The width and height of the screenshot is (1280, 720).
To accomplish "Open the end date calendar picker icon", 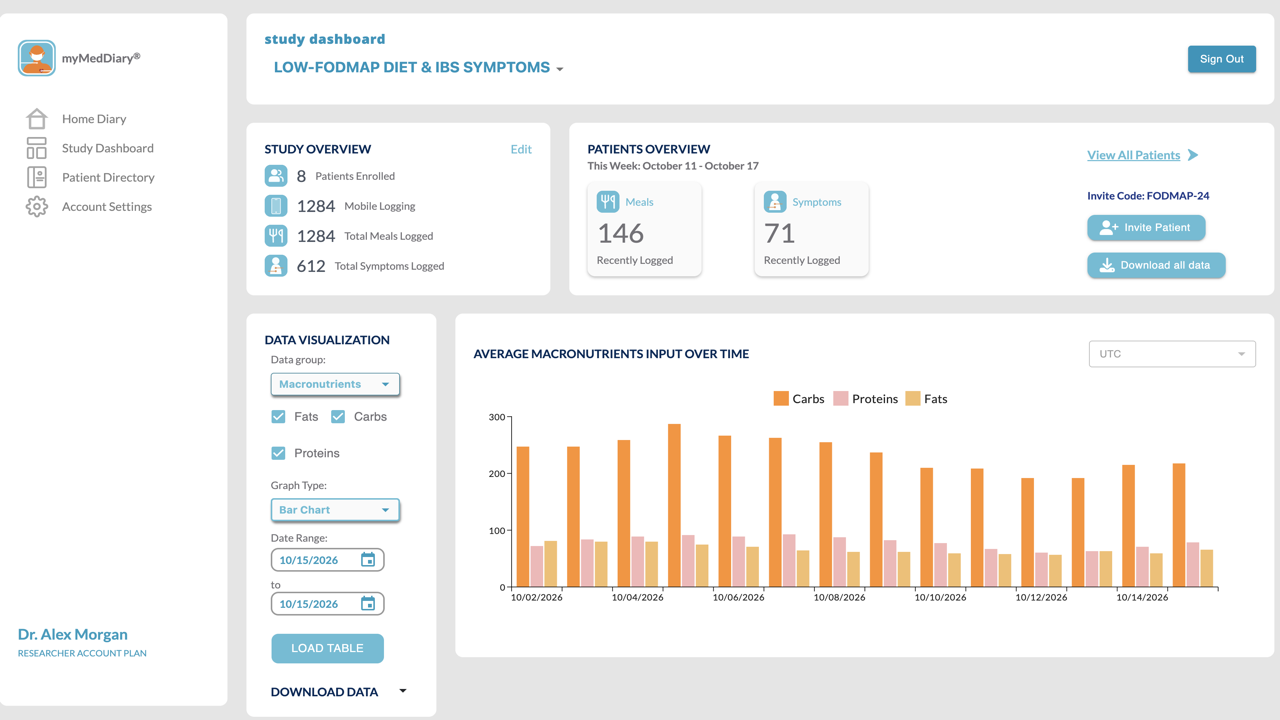I will click(x=368, y=604).
